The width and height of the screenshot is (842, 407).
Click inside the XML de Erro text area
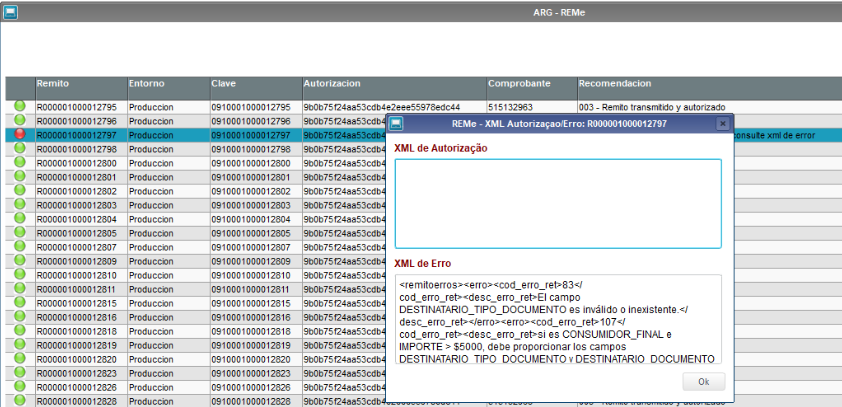click(558, 319)
